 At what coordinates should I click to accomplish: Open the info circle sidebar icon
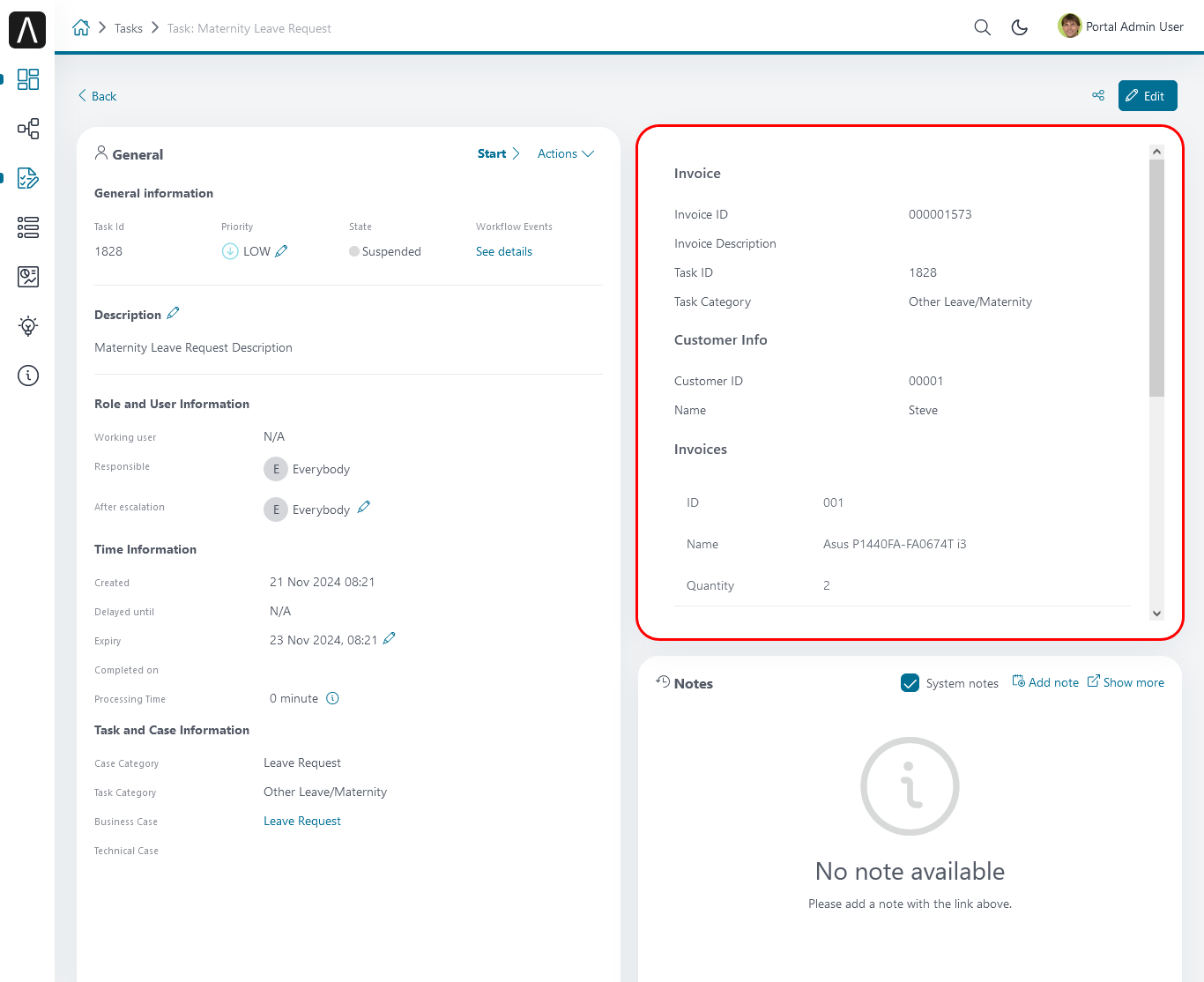click(28, 376)
